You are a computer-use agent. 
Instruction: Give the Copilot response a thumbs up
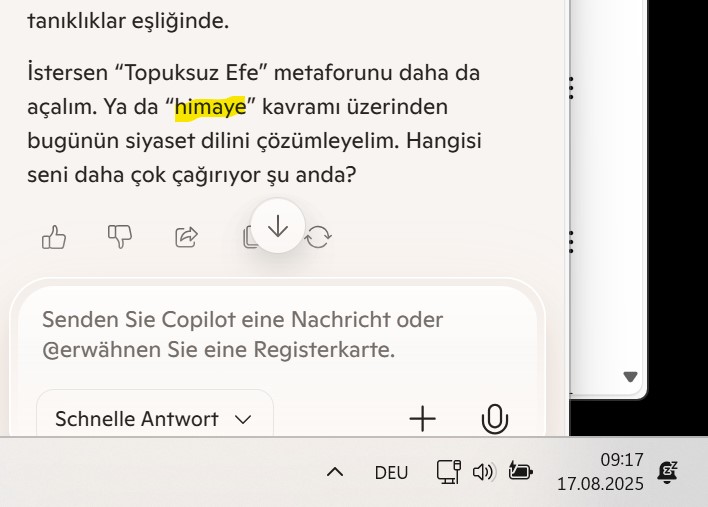pyautogui.click(x=54, y=237)
